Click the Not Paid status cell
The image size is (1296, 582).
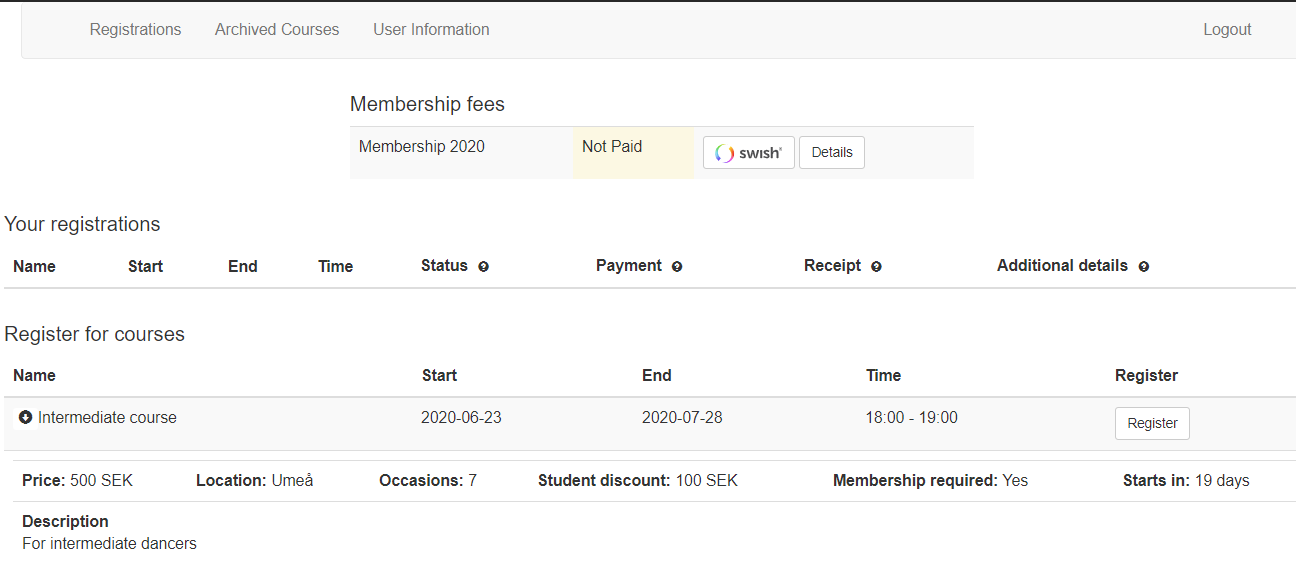point(612,147)
